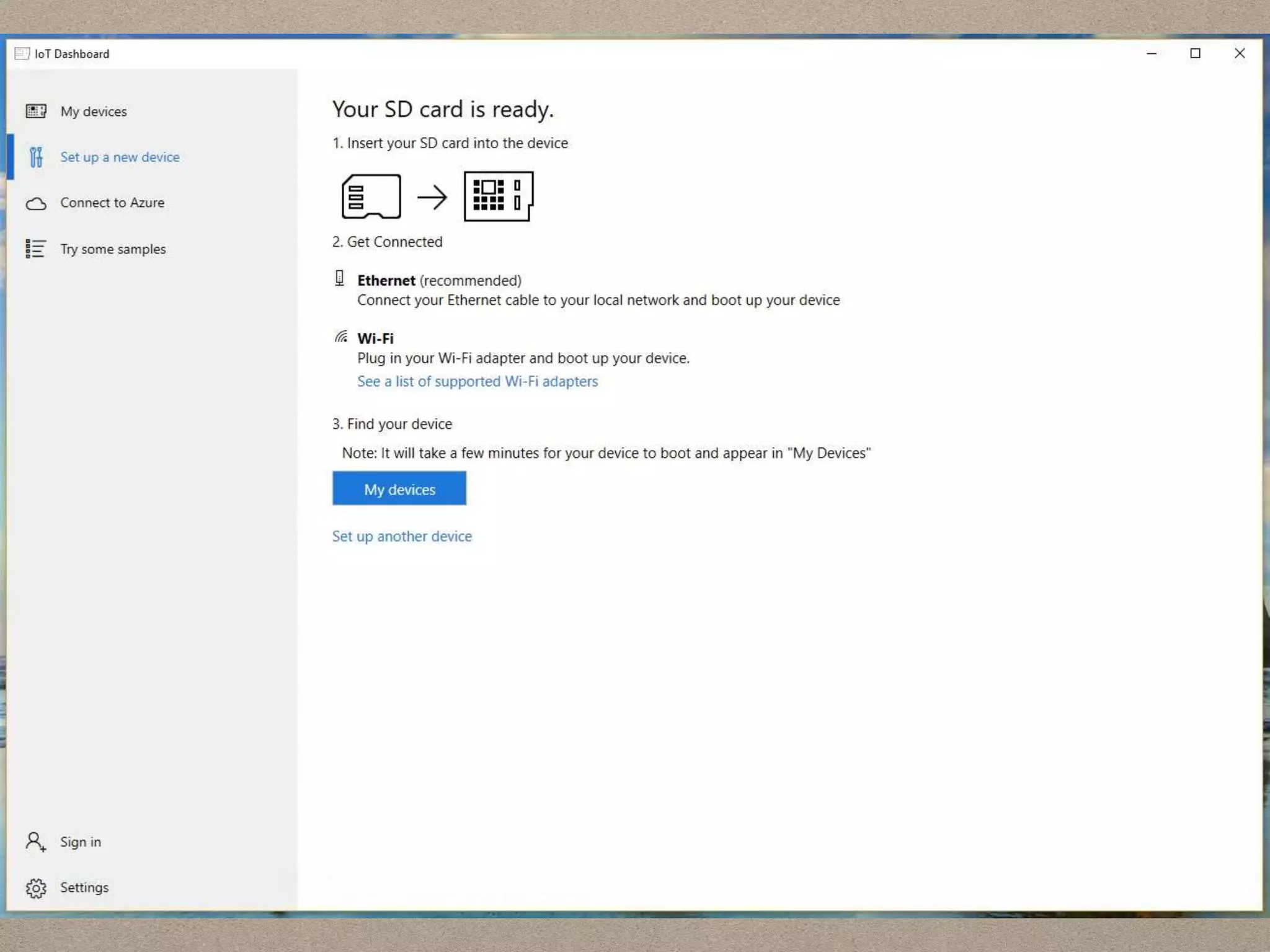Screen dimensions: 1270x952
Task: Choose Sign in text in the sidebar
Action: pyautogui.click(x=81, y=842)
